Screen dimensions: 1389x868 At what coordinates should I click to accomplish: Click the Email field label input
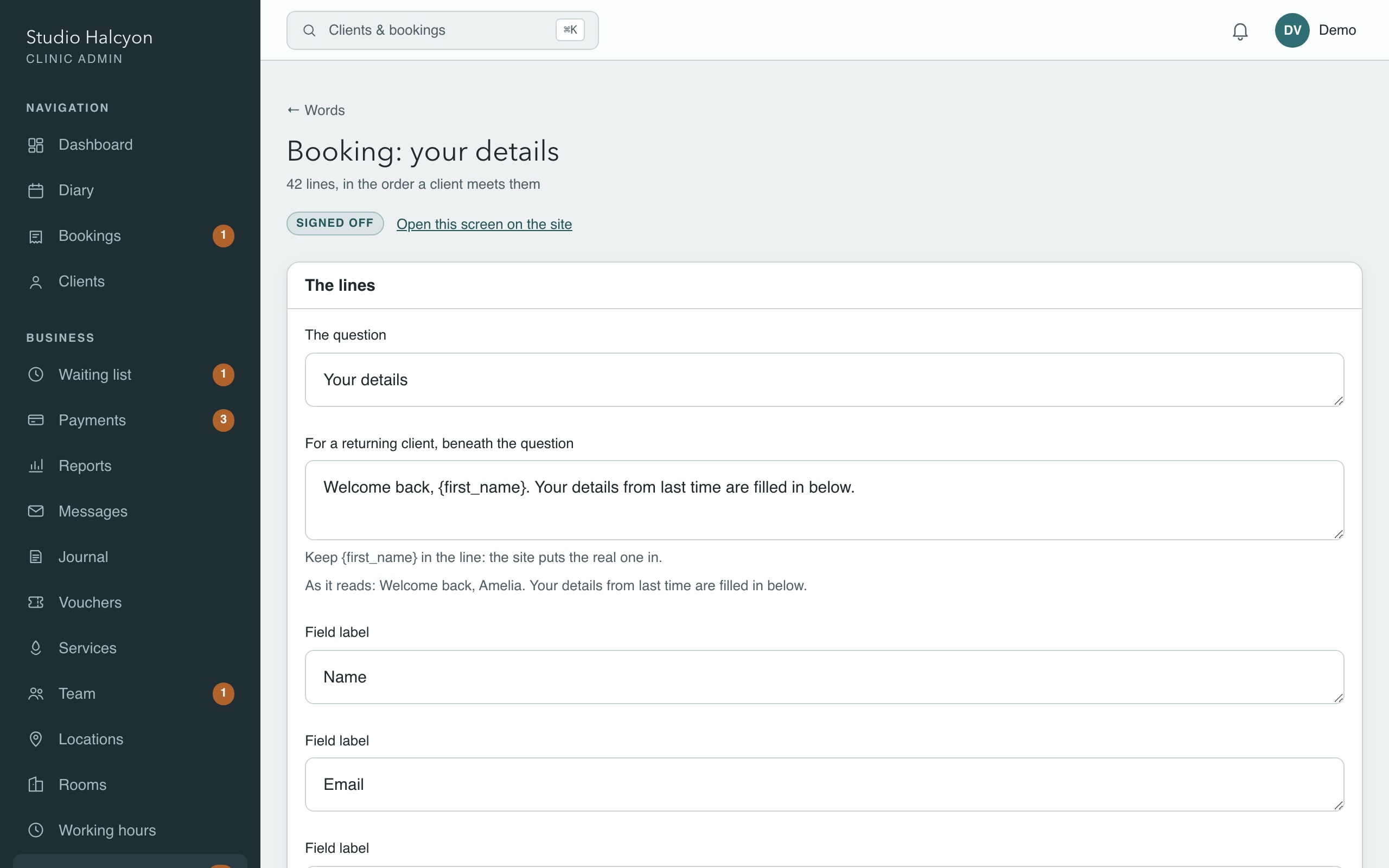pyautogui.click(x=824, y=784)
